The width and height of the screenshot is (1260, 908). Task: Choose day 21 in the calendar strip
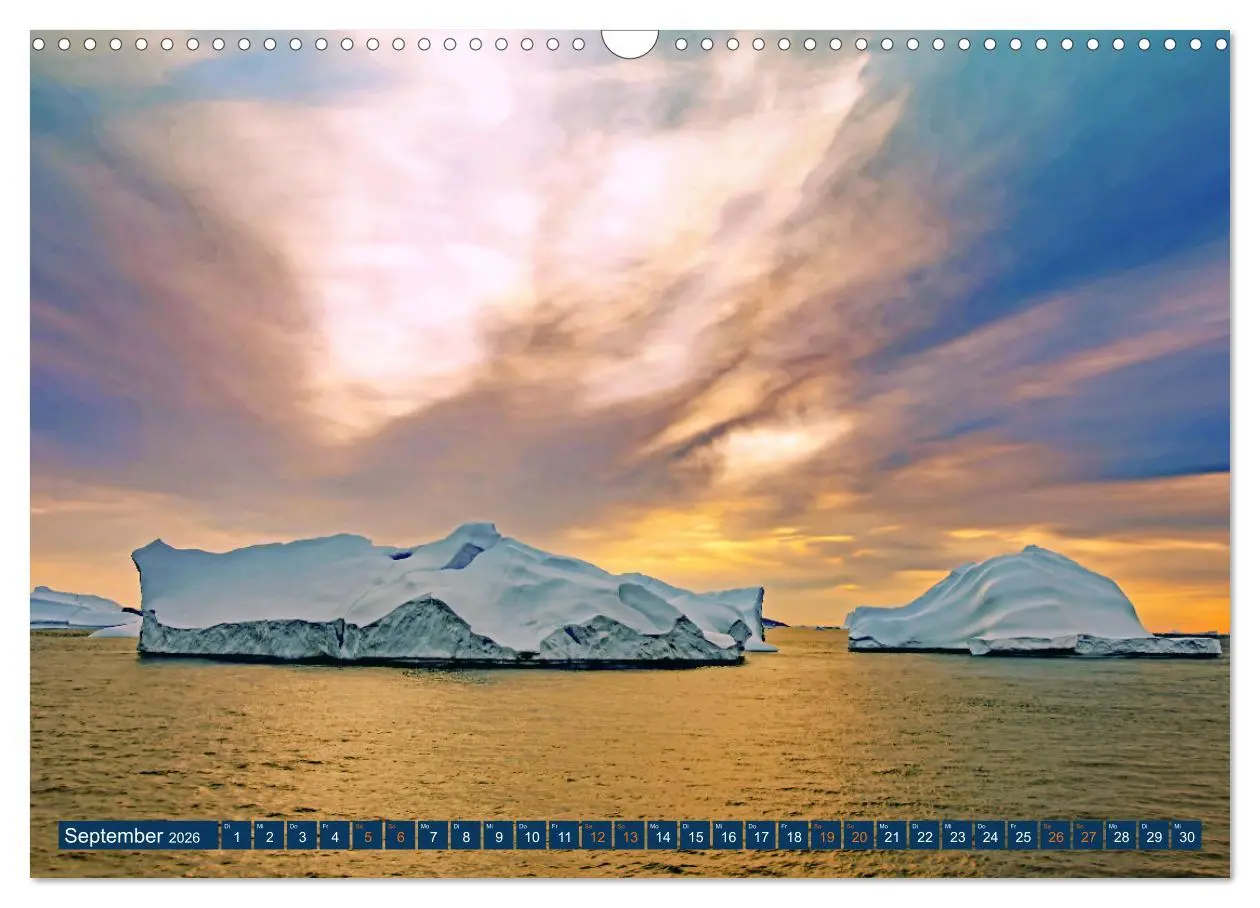891,836
